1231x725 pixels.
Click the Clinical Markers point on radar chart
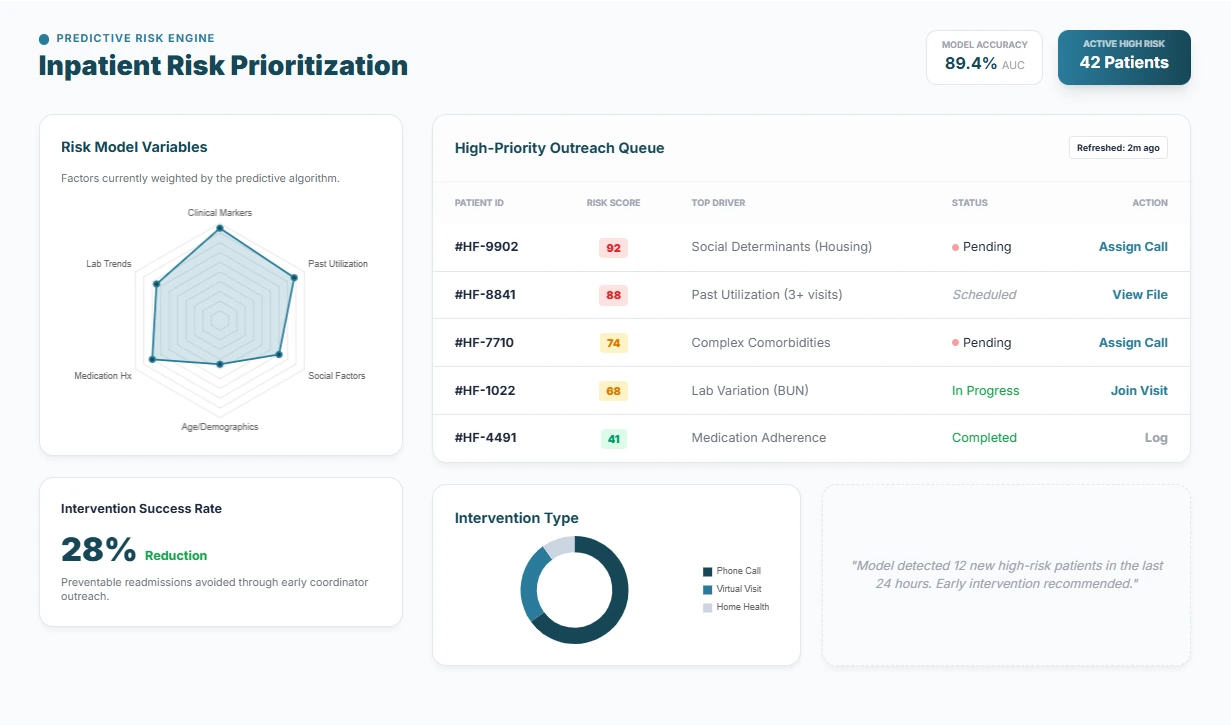tap(219, 229)
